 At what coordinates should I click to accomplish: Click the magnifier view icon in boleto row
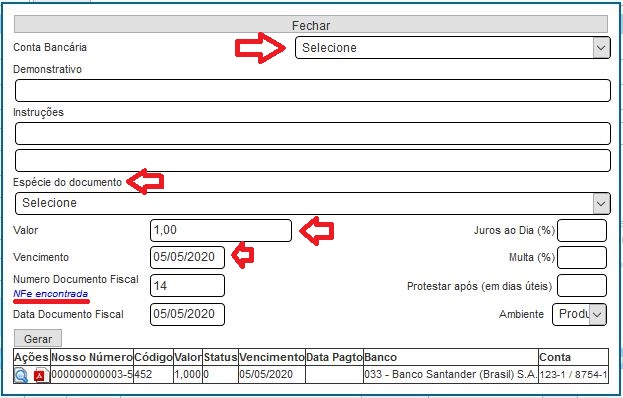[x=21, y=375]
